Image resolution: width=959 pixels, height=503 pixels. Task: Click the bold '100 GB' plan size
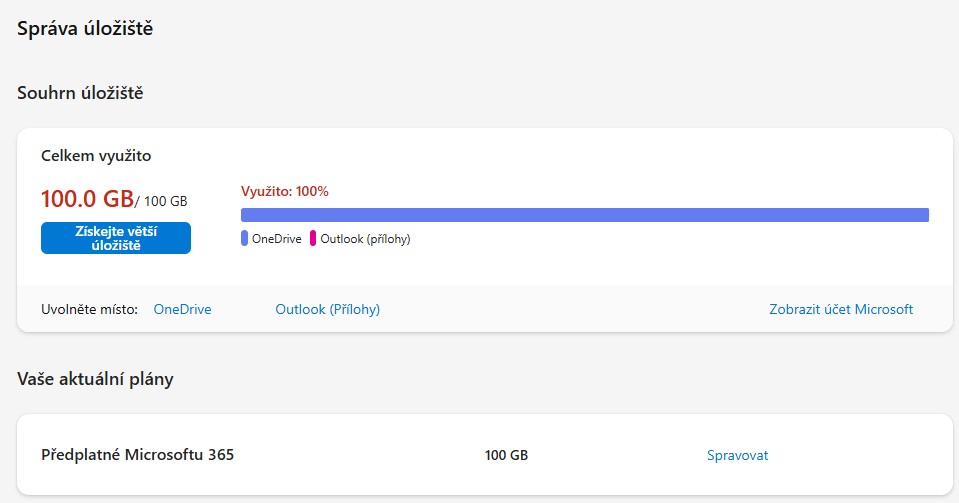click(506, 455)
